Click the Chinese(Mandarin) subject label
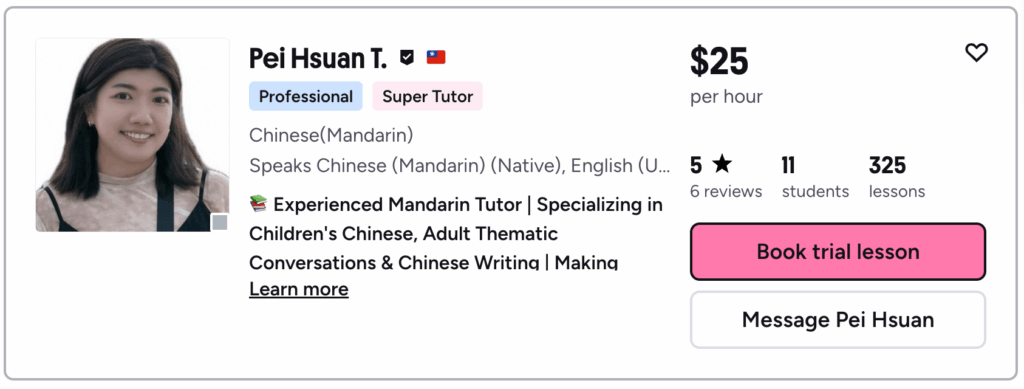 331,136
